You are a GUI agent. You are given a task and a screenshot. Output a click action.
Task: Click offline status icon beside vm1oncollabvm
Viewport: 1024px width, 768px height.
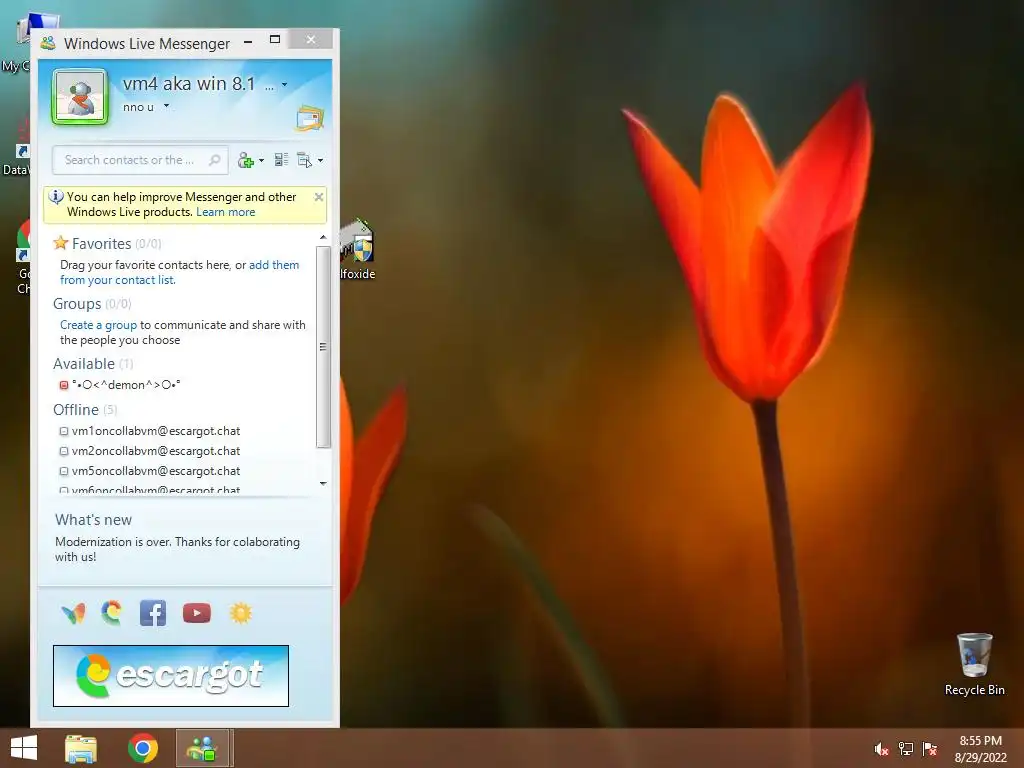click(x=64, y=432)
